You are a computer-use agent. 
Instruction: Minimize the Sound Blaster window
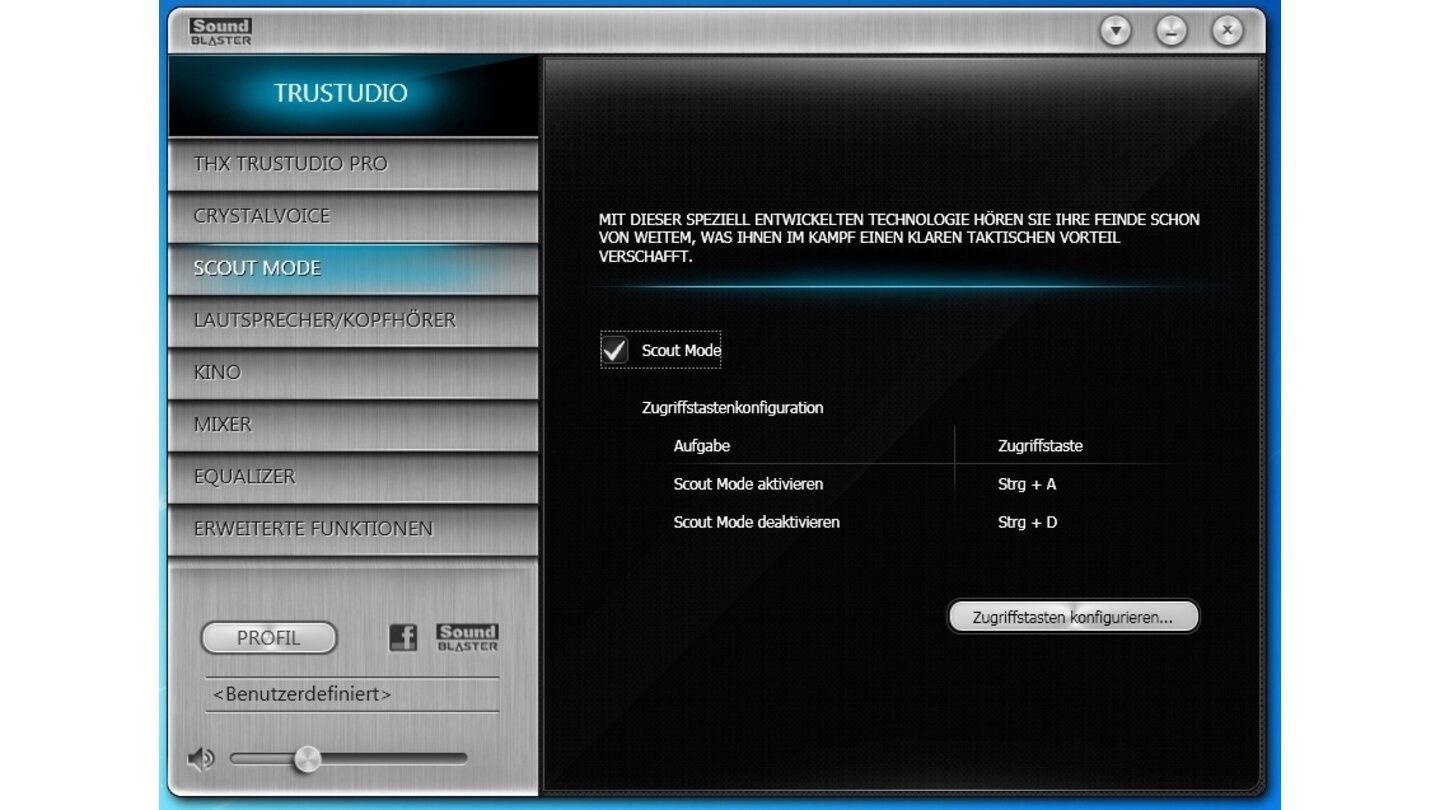(x=1171, y=31)
